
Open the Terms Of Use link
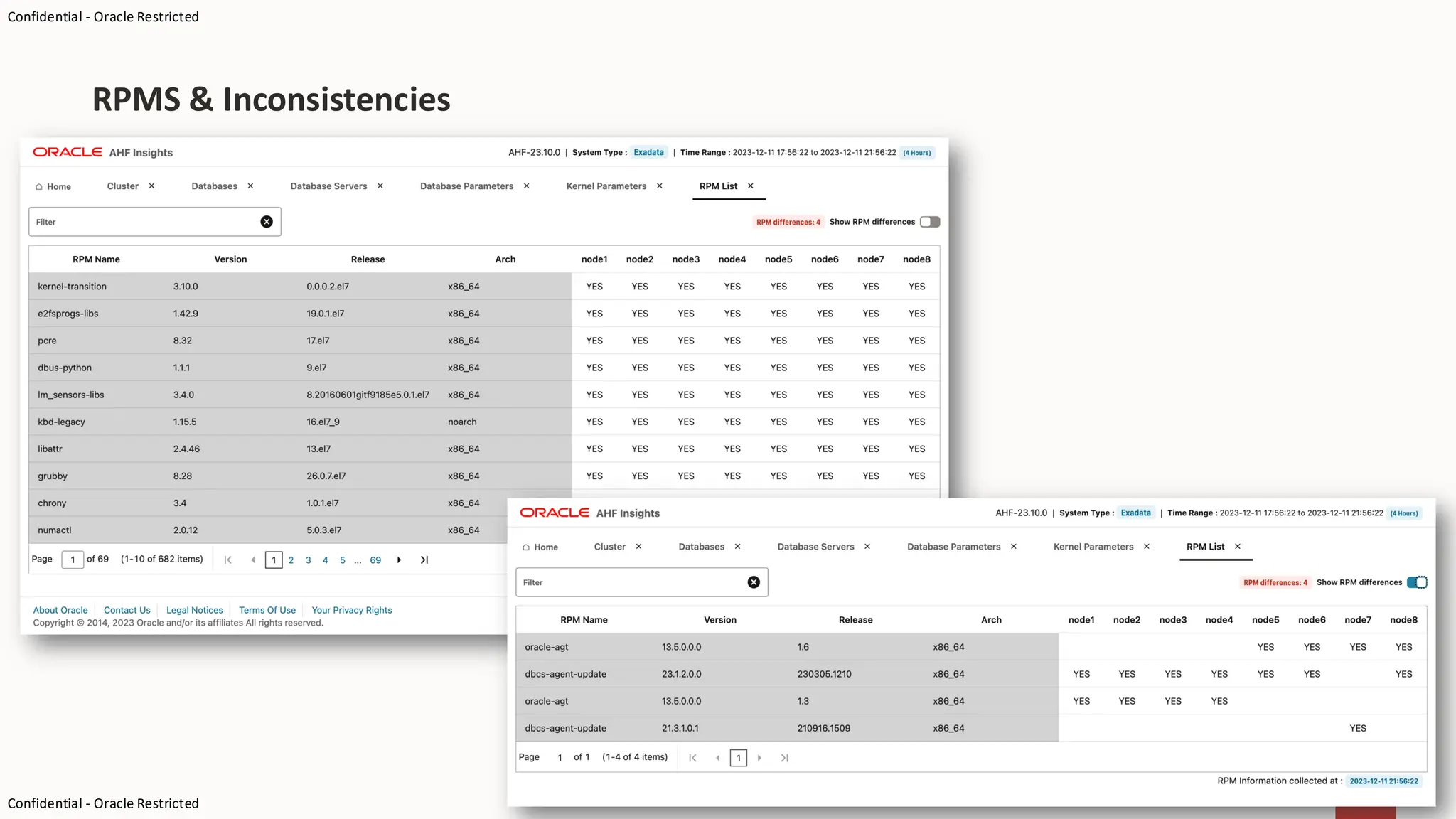[267, 610]
